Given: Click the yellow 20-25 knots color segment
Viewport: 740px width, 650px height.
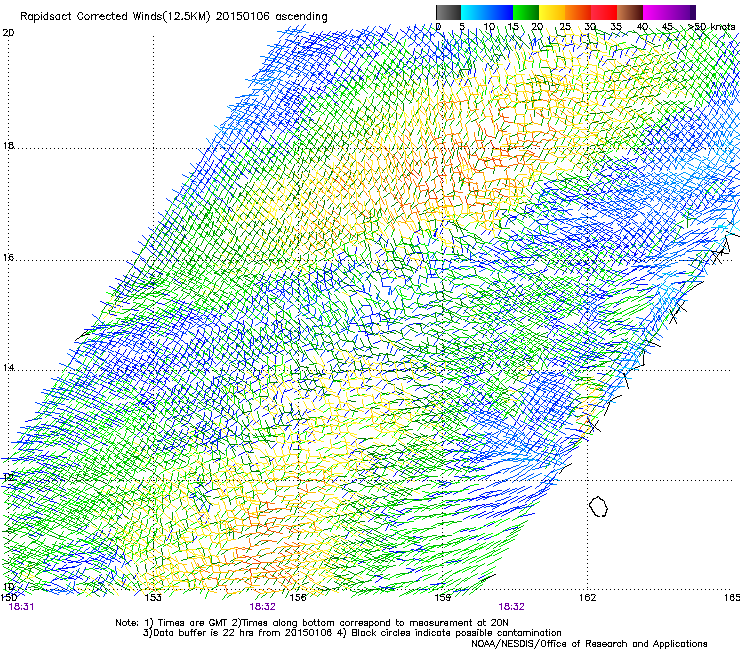Looking at the screenshot, I should click(552, 12).
